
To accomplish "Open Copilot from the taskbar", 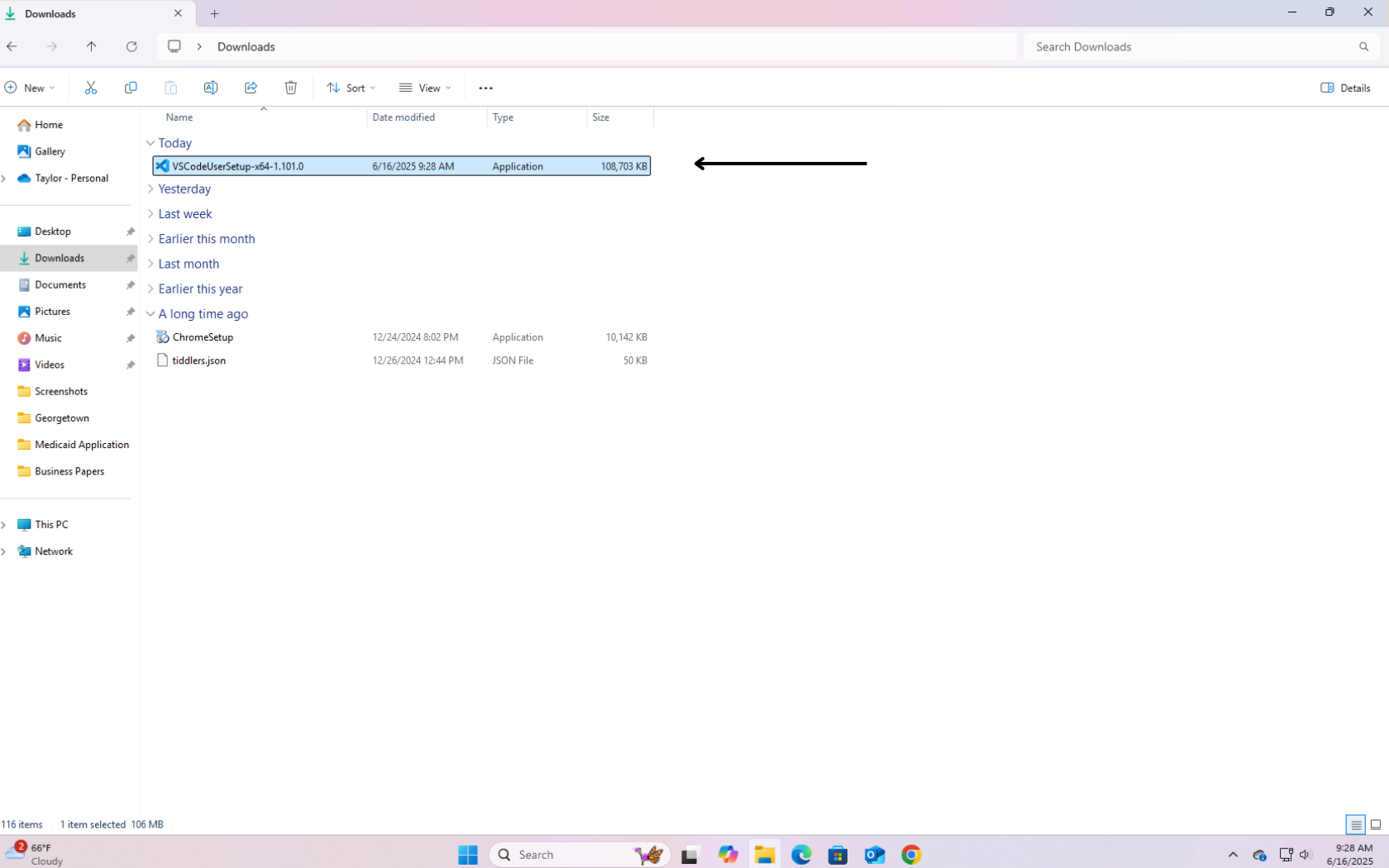I will coord(728,855).
